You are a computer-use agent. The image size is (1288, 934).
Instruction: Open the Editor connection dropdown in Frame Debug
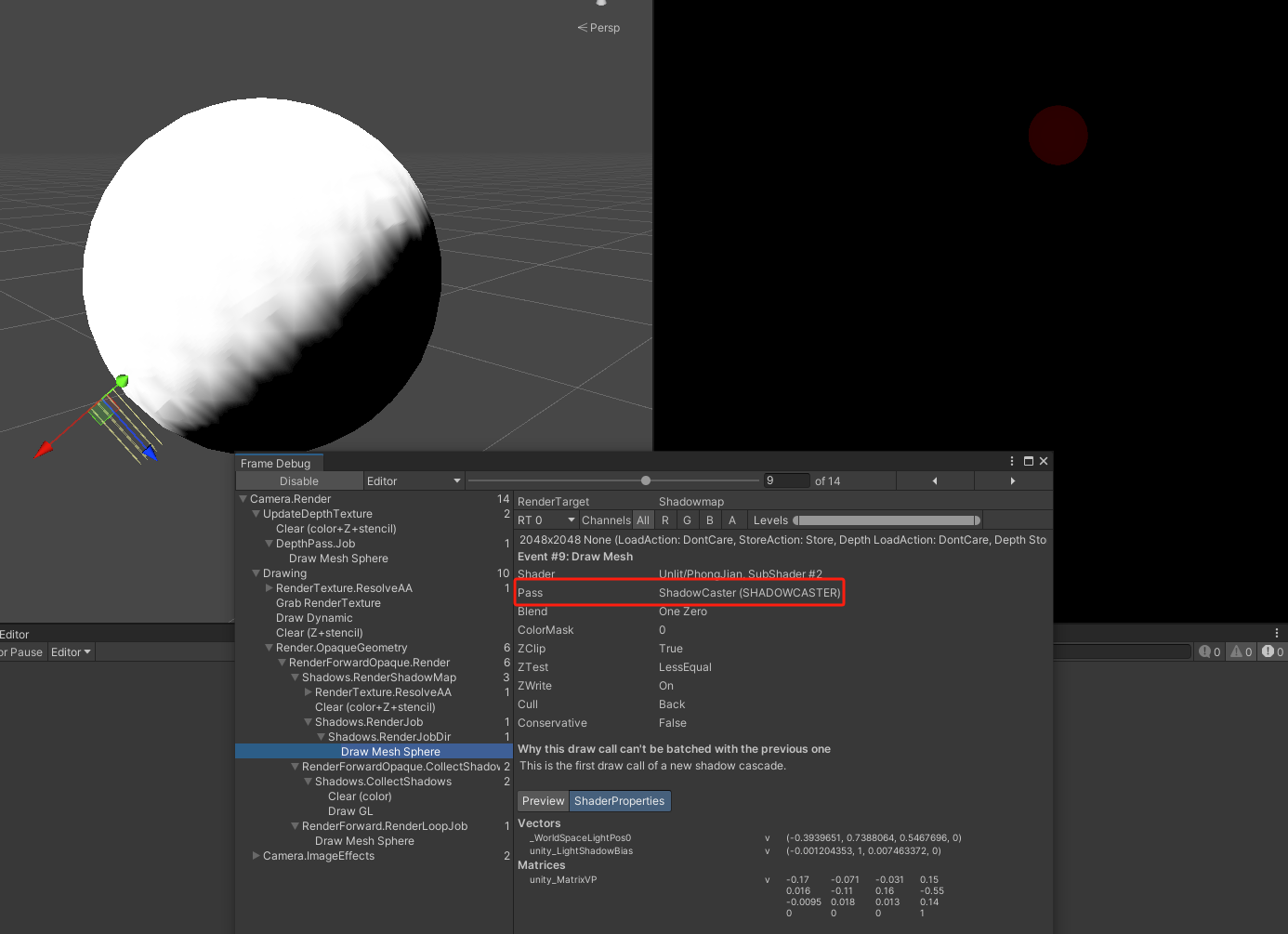coord(414,480)
